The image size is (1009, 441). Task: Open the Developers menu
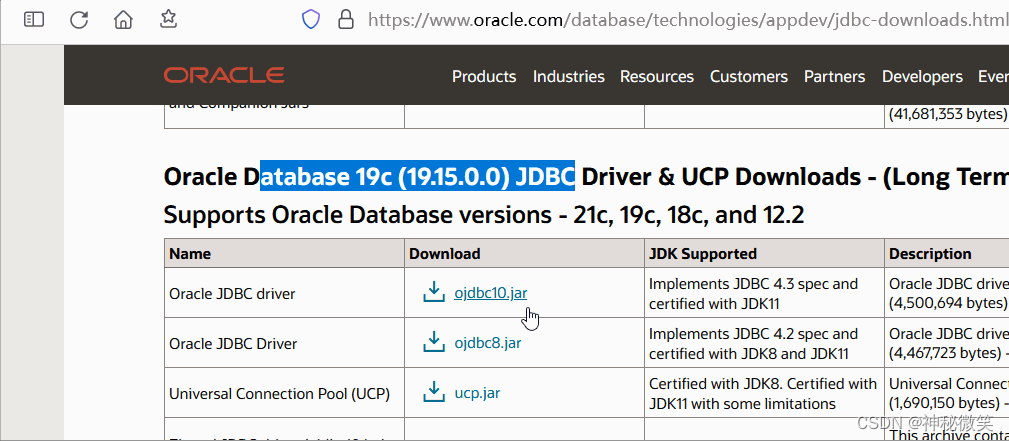[922, 77]
